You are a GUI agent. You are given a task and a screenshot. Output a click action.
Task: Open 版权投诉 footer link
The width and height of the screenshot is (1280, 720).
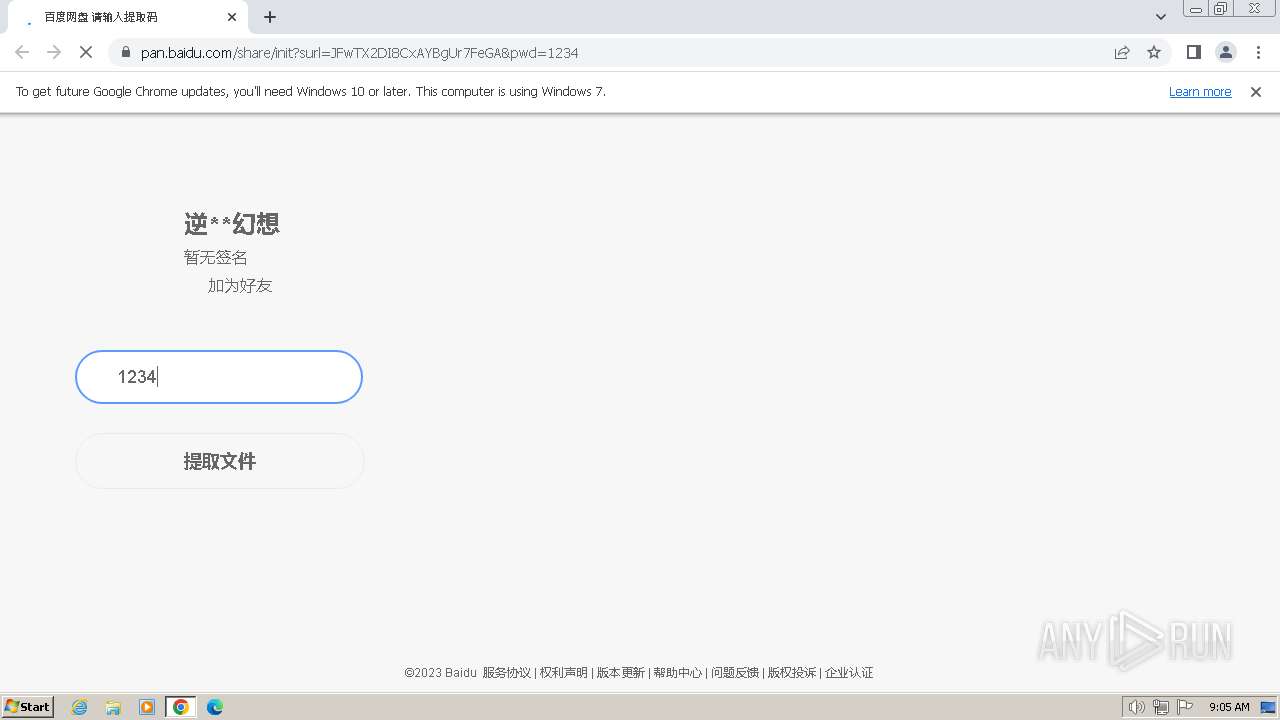click(x=792, y=673)
